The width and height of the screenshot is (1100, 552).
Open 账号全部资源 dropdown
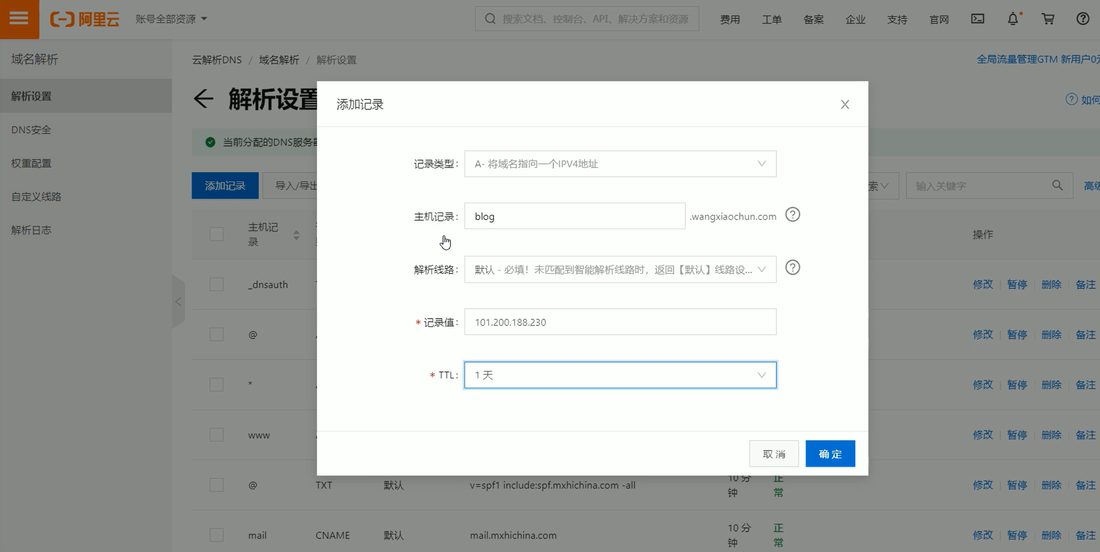[x=172, y=19]
